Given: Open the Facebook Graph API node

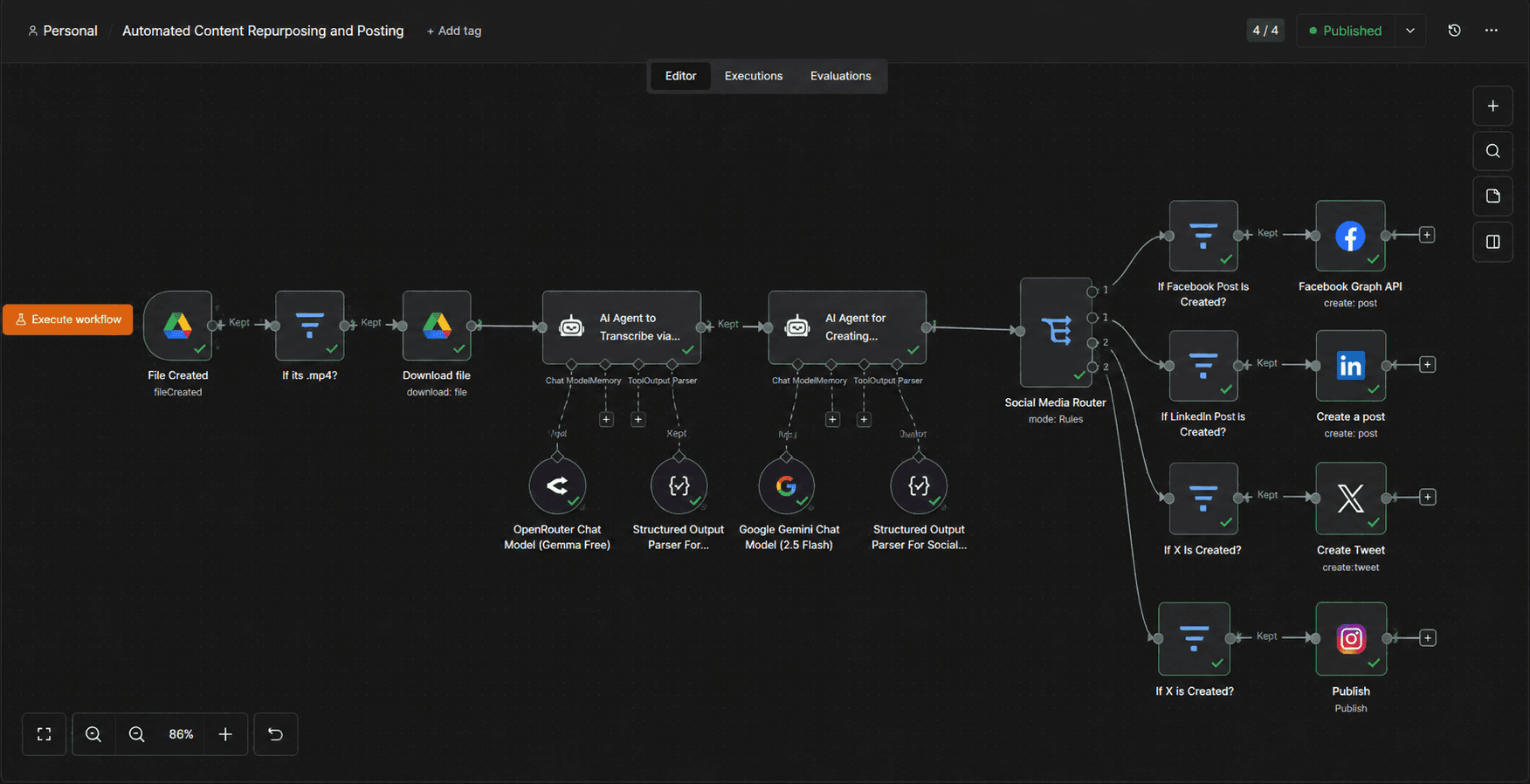Looking at the screenshot, I should pyautogui.click(x=1350, y=236).
